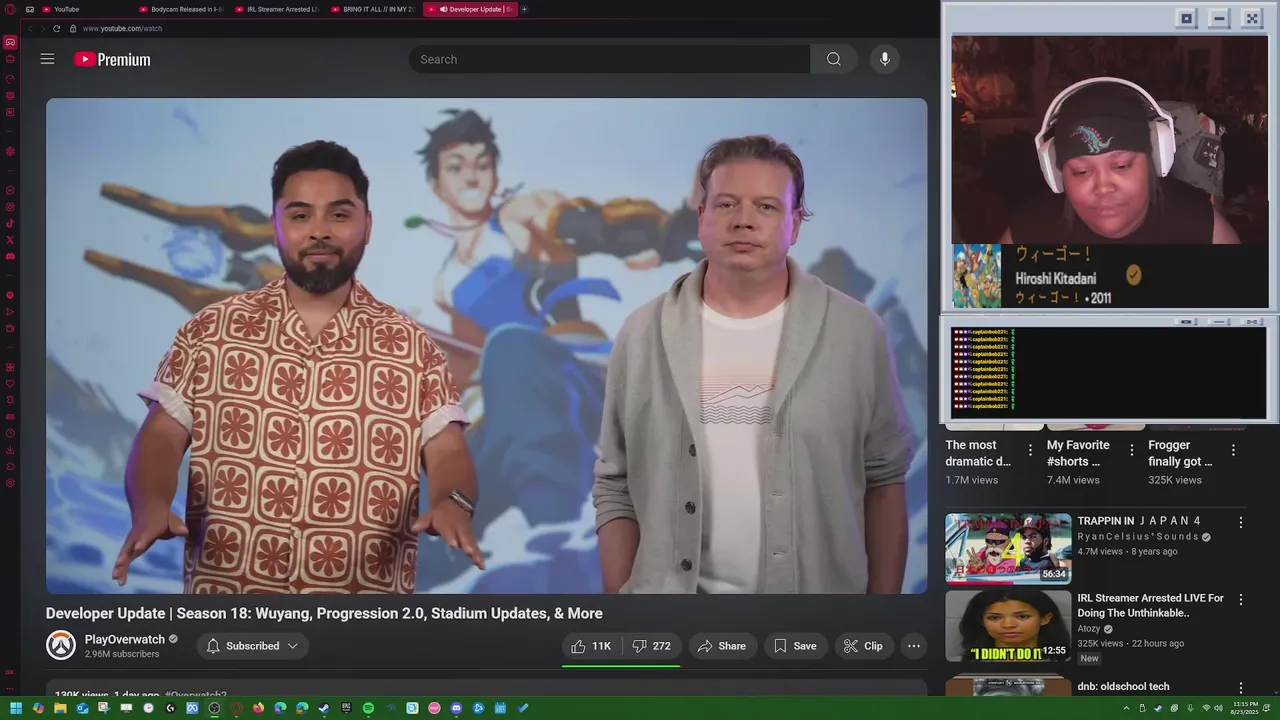Screen dimensions: 1280x720
Task: Open Outlook from the taskbar
Action: pos(82,708)
